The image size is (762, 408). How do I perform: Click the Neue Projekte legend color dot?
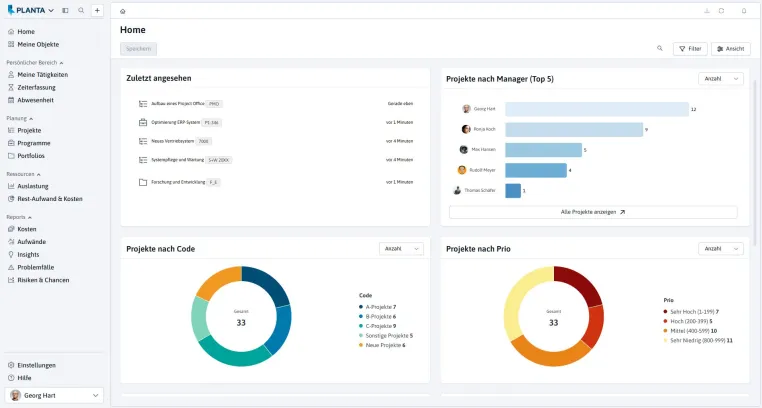pyautogui.click(x=361, y=345)
